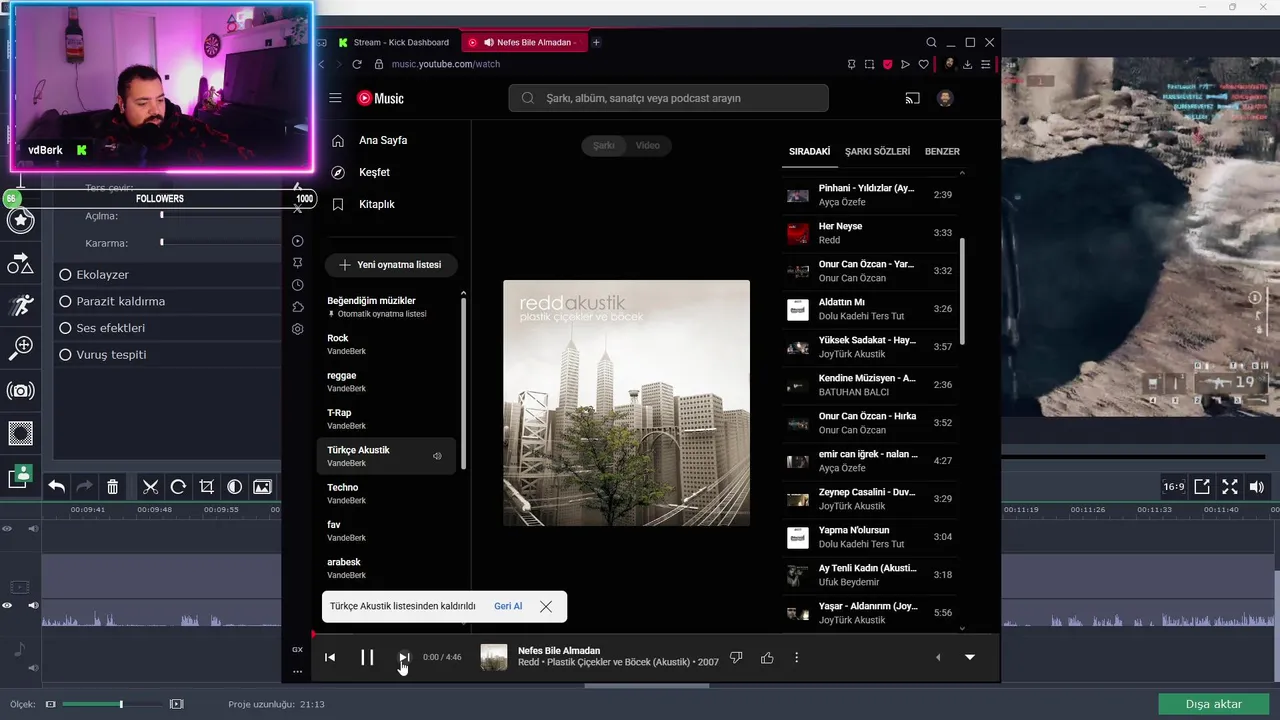Enable the Ekolayzer option
The image size is (1280, 720).
pyautogui.click(x=65, y=275)
